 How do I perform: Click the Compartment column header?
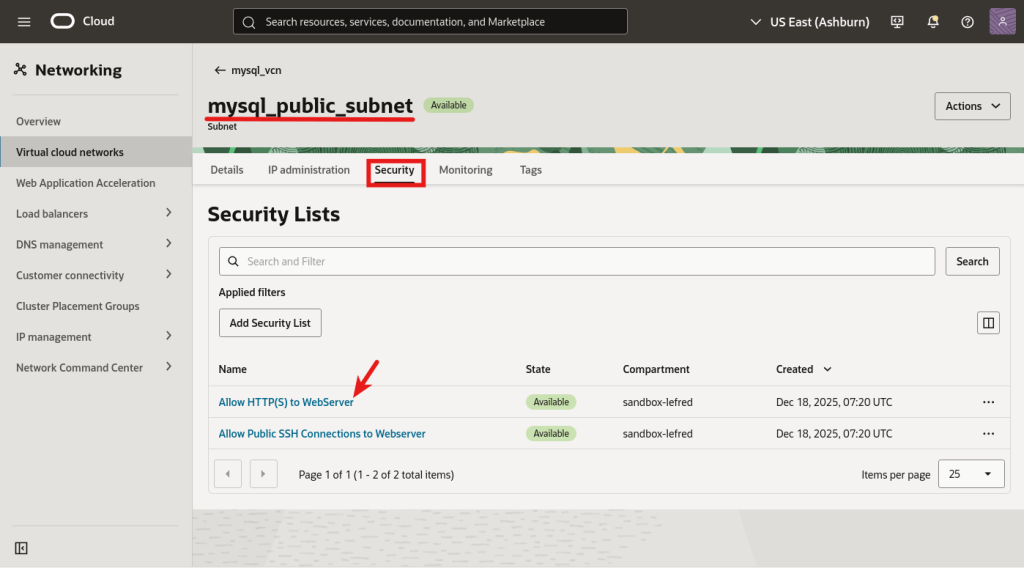click(x=656, y=369)
